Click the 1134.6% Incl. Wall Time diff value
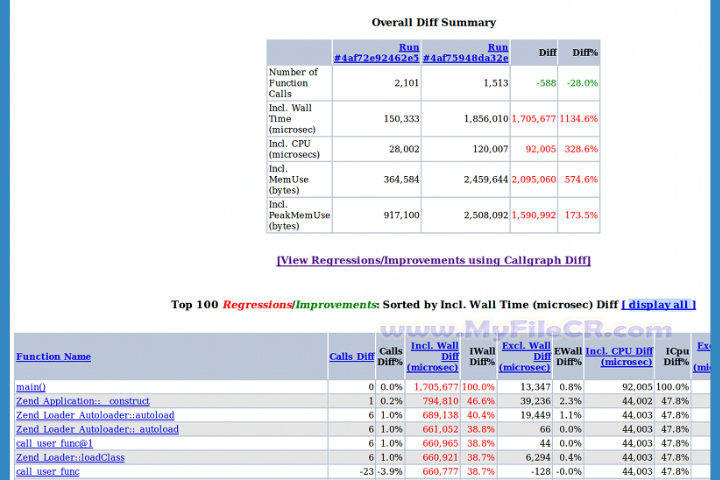Viewport: 720px width, 480px height. click(x=579, y=118)
